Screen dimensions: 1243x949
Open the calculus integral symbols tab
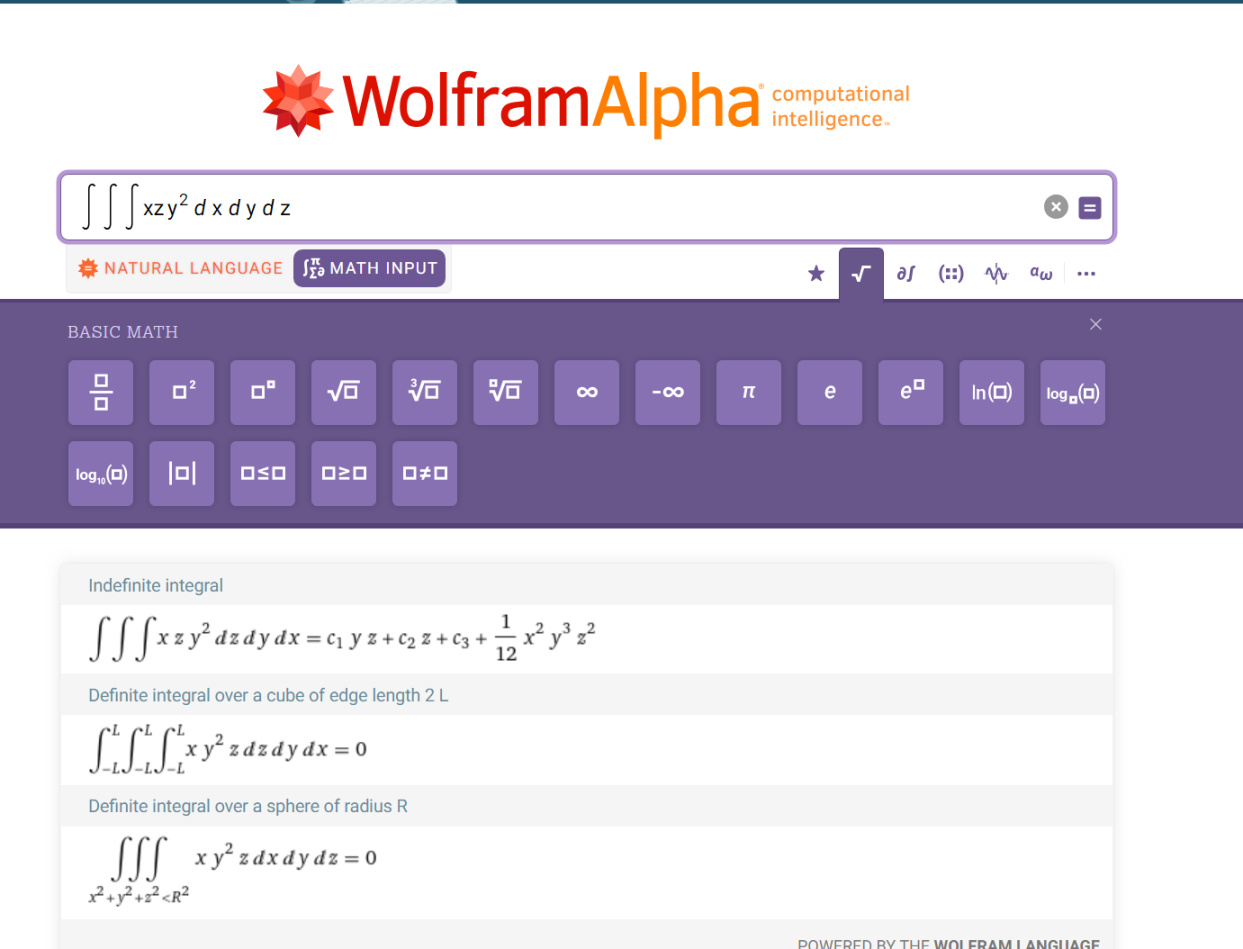tap(905, 273)
